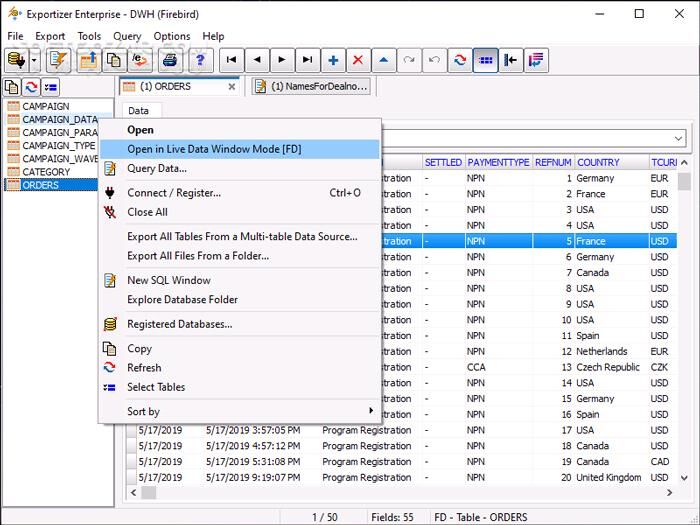700x525 pixels.
Task: Choose Open in Live Data Window Mode
Action: pos(240,149)
